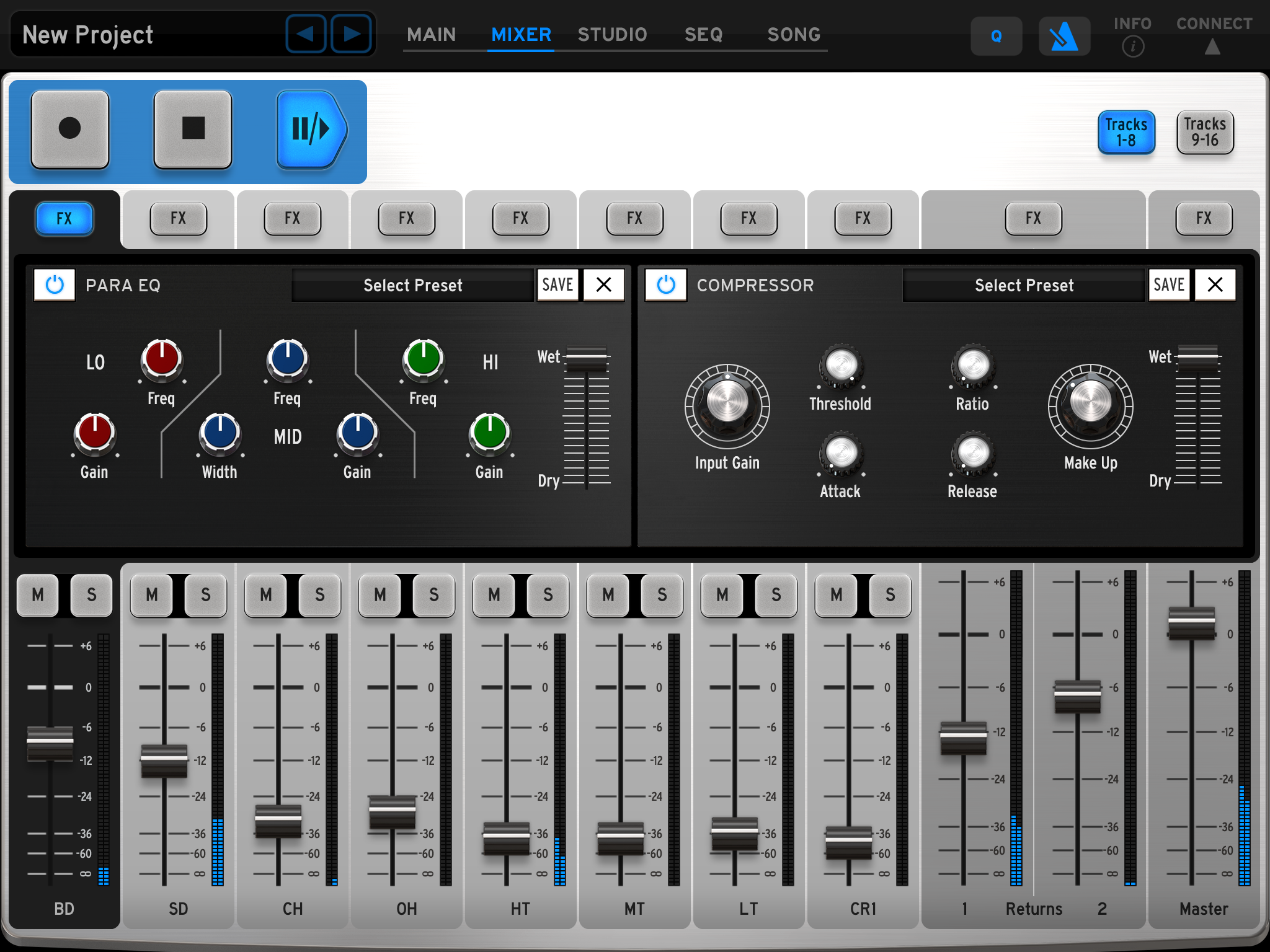Click the HI Freq green knob

[424, 359]
